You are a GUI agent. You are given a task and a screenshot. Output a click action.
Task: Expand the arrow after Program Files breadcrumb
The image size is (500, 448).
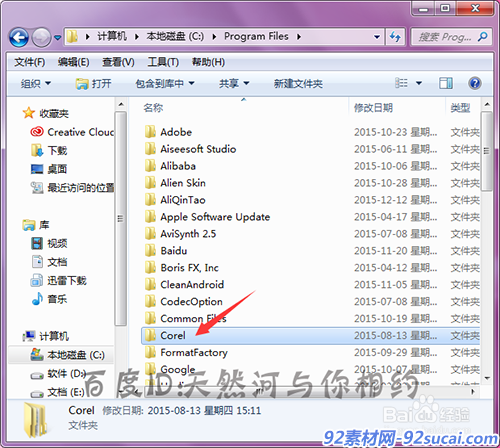click(x=299, y=37)
